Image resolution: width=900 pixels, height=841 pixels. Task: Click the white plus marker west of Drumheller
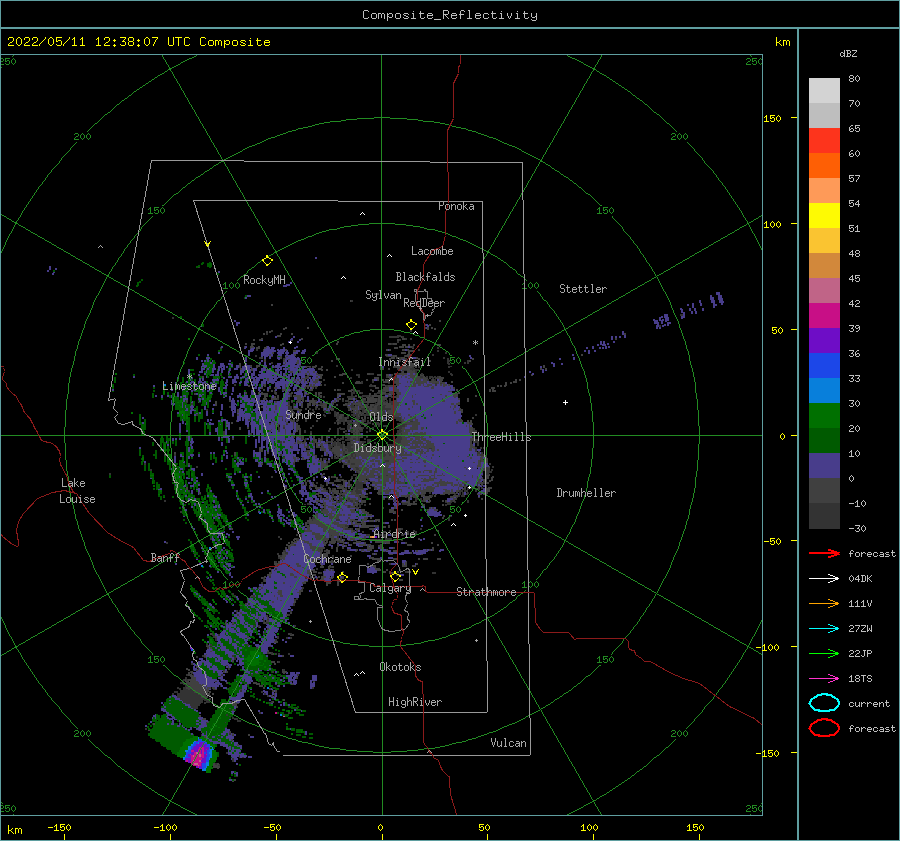[565, 402]
